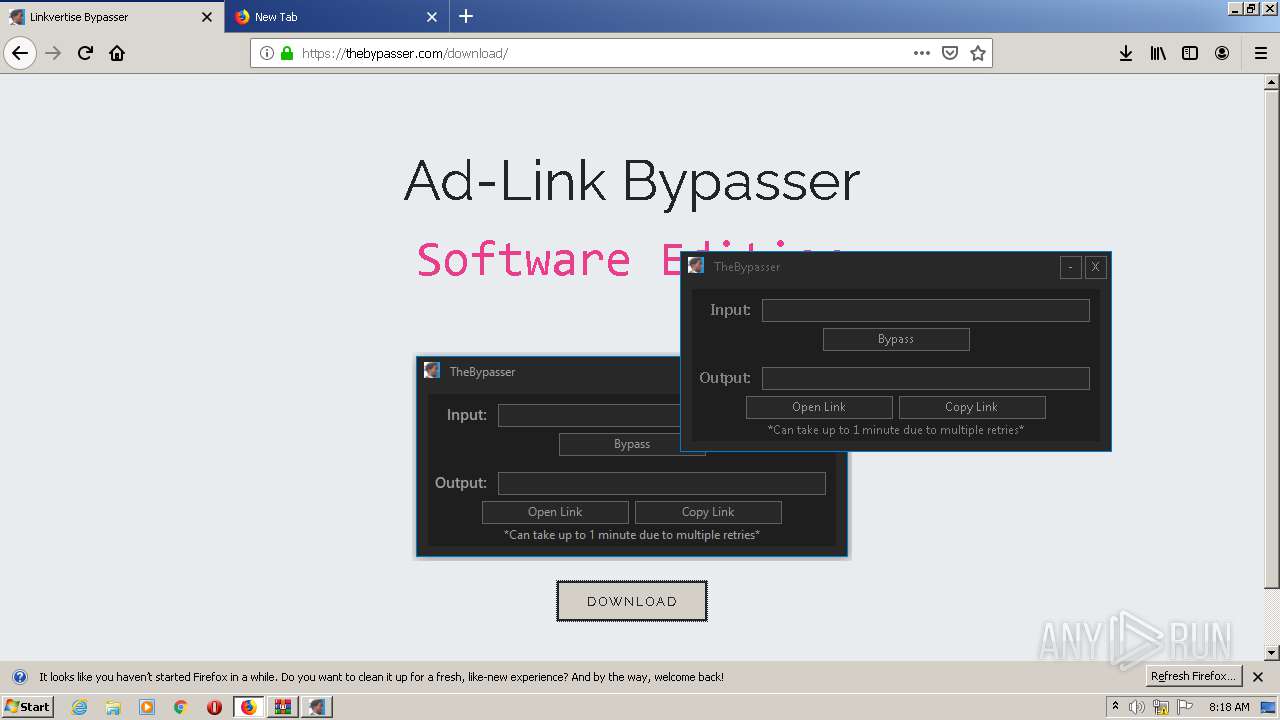Click the green padlock security icon
Viewport: 1280px width, 720px height.
click(x=287, y=53)
